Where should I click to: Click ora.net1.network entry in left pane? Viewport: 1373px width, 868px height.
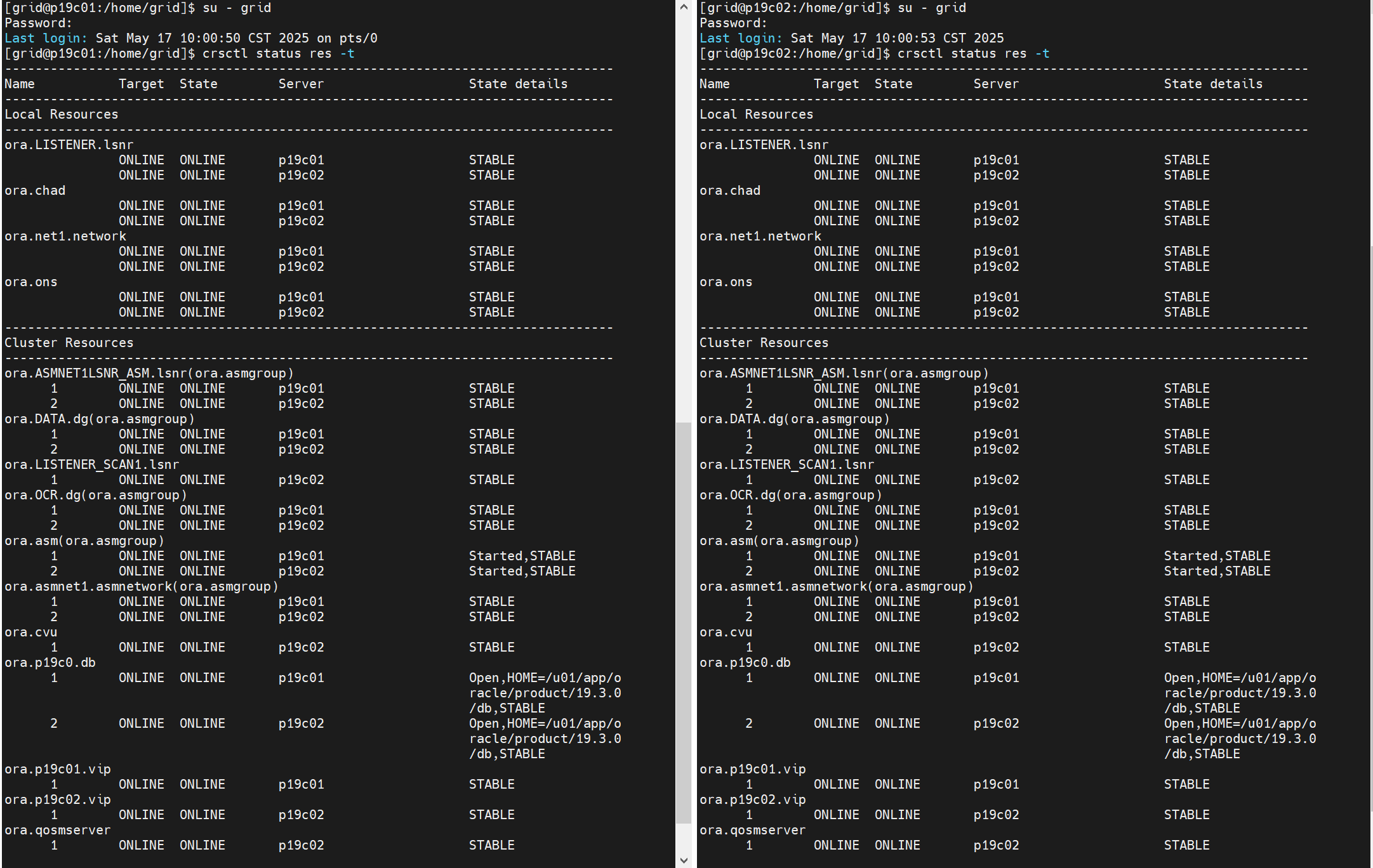[65, 236]
